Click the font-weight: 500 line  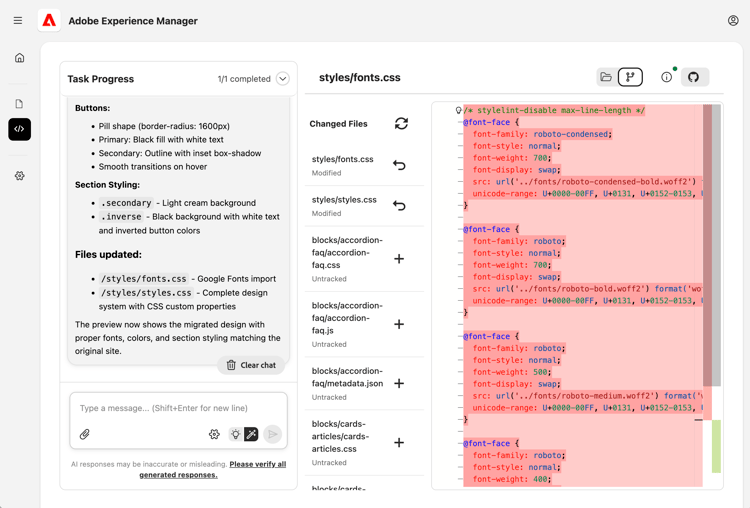point(512,372)
